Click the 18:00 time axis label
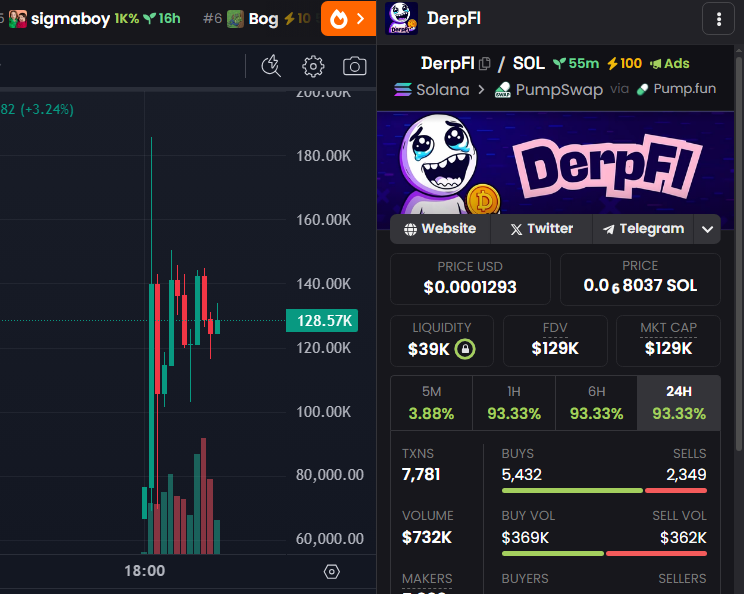The height and width of the screenshot is (594, 744). click(x=145, y=571)
